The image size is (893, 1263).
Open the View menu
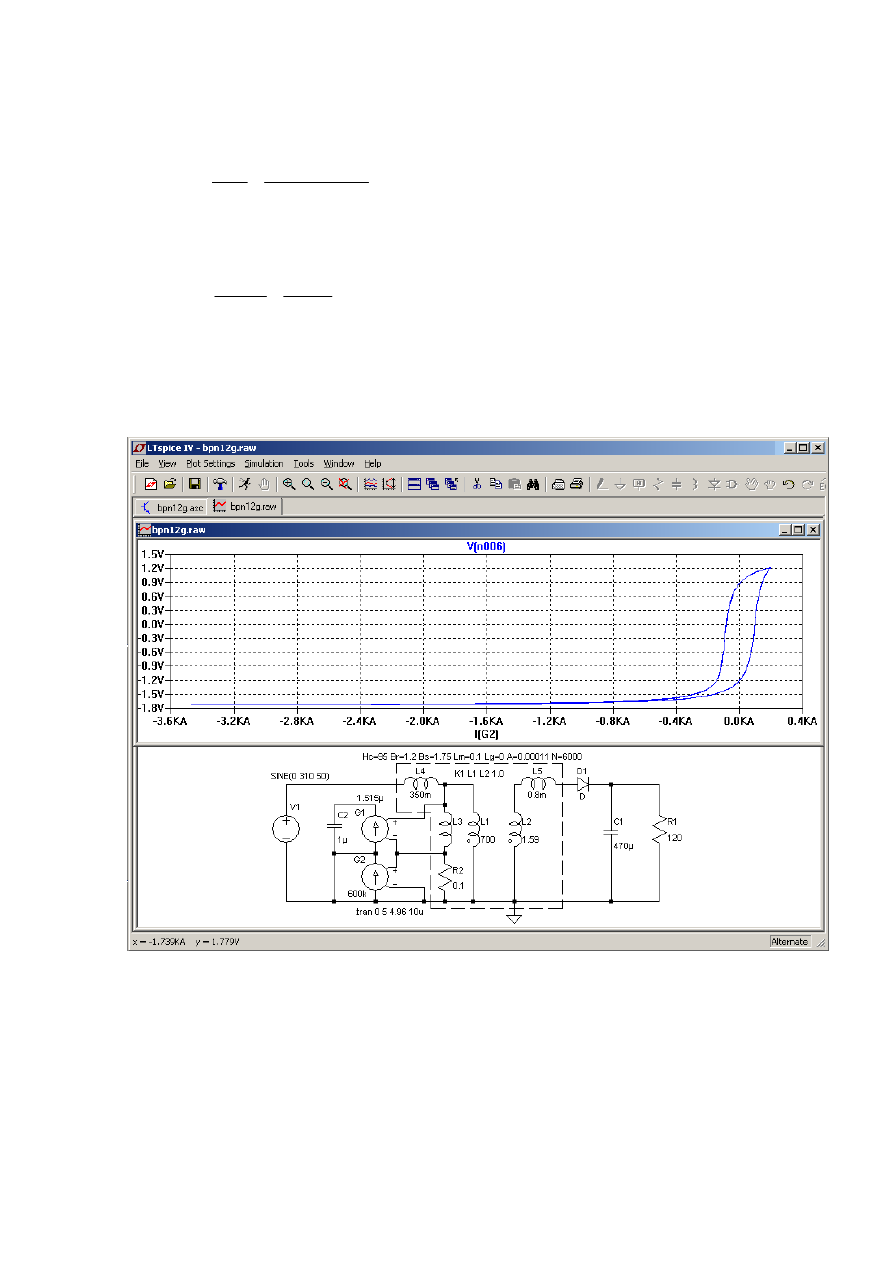167,464
